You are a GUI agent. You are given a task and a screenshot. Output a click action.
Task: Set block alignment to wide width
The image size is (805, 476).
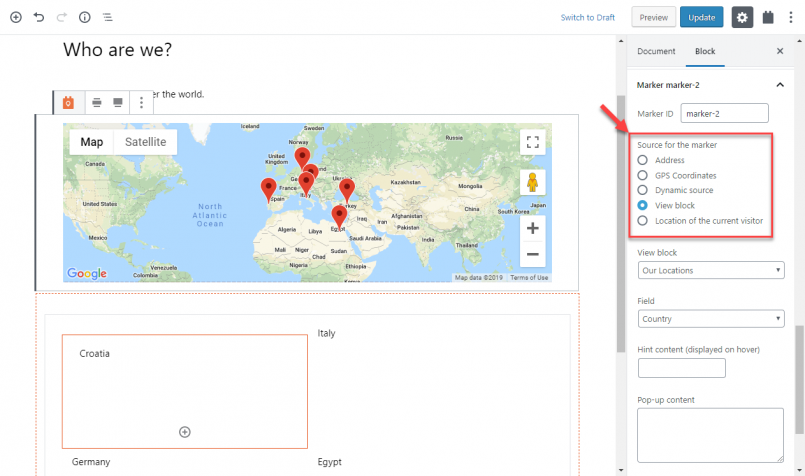click(x=97, y=103)
